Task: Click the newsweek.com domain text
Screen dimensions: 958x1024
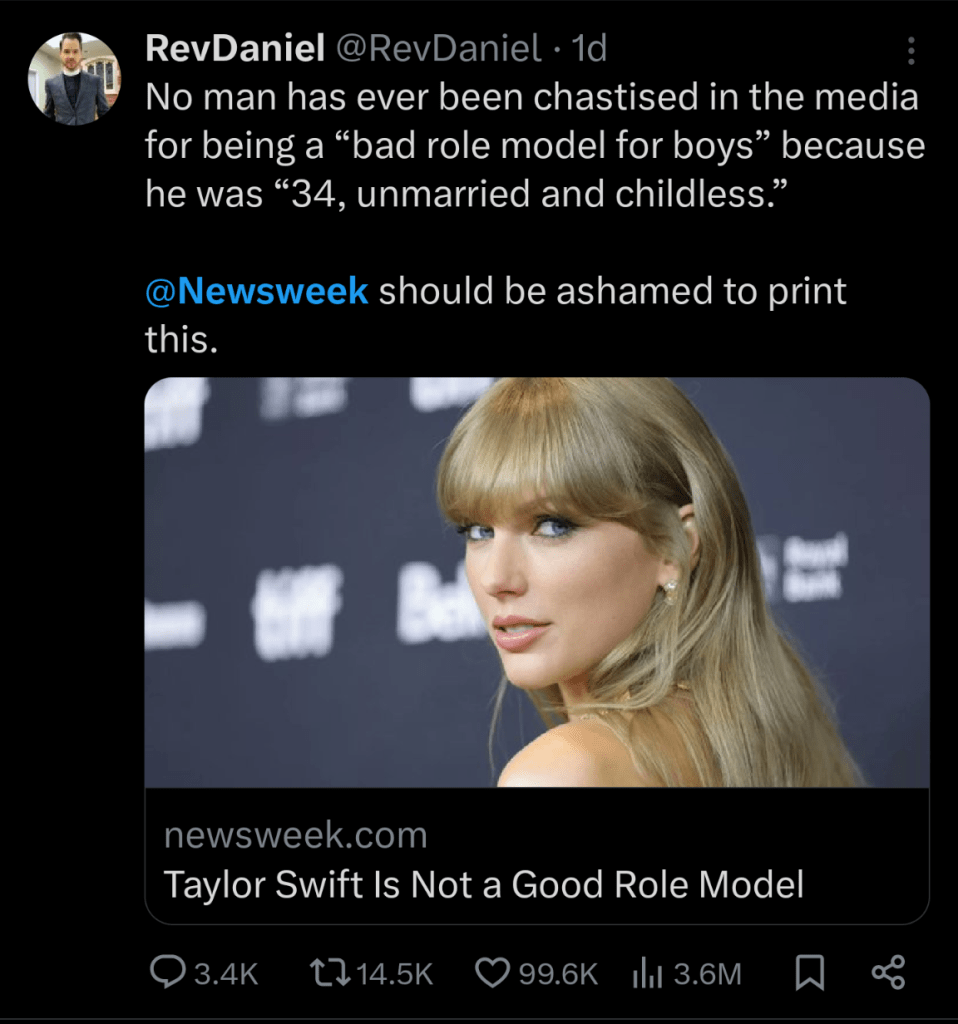Action: tap(295, 835)
